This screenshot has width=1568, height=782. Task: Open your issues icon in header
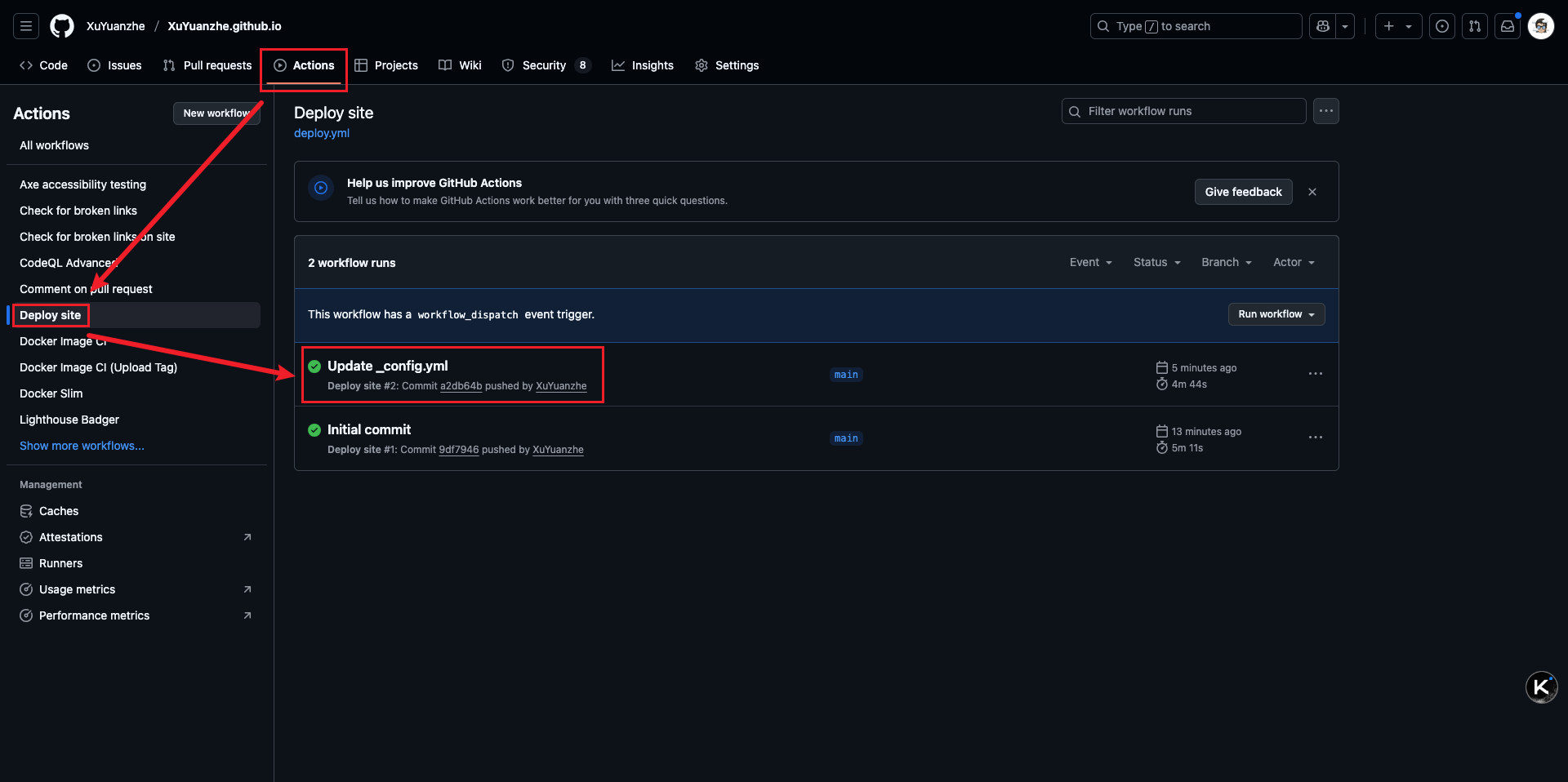click(1442, 26)
